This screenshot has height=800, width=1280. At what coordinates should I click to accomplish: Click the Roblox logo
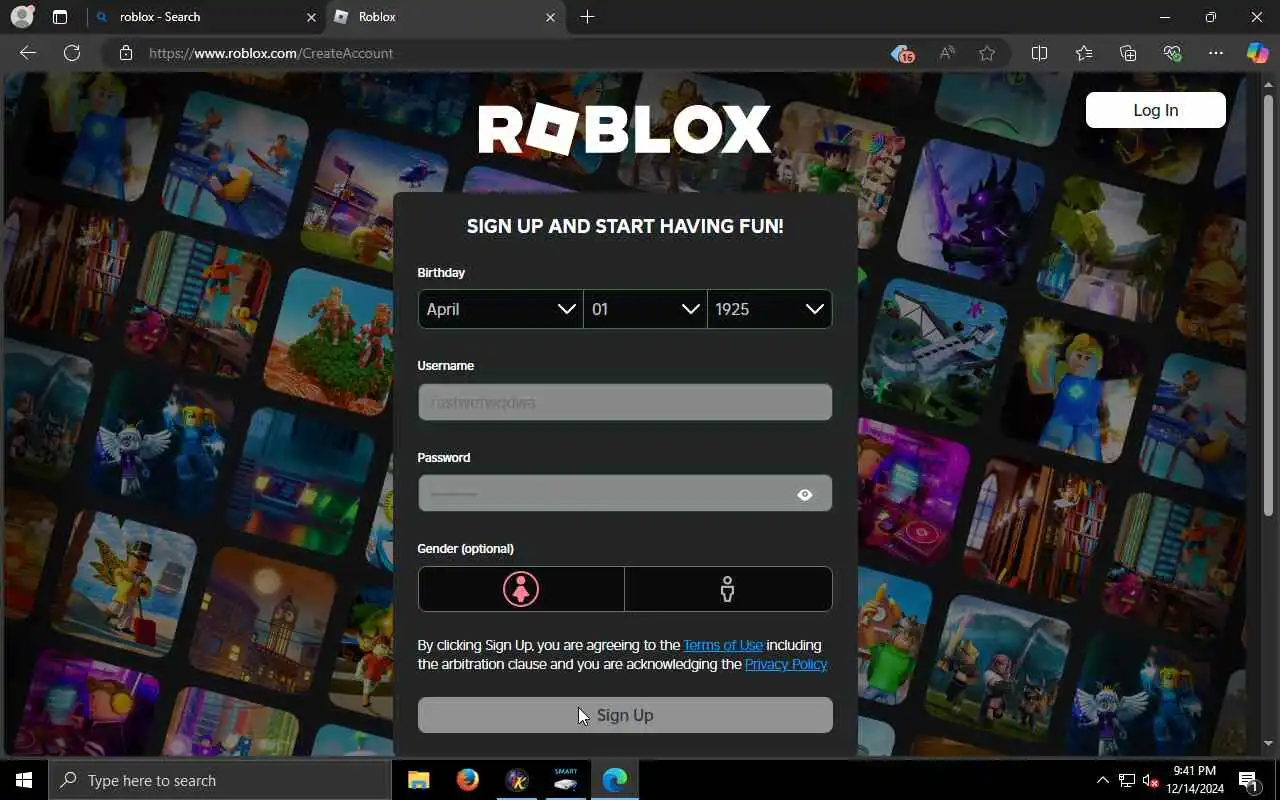(x=625, y=129)
